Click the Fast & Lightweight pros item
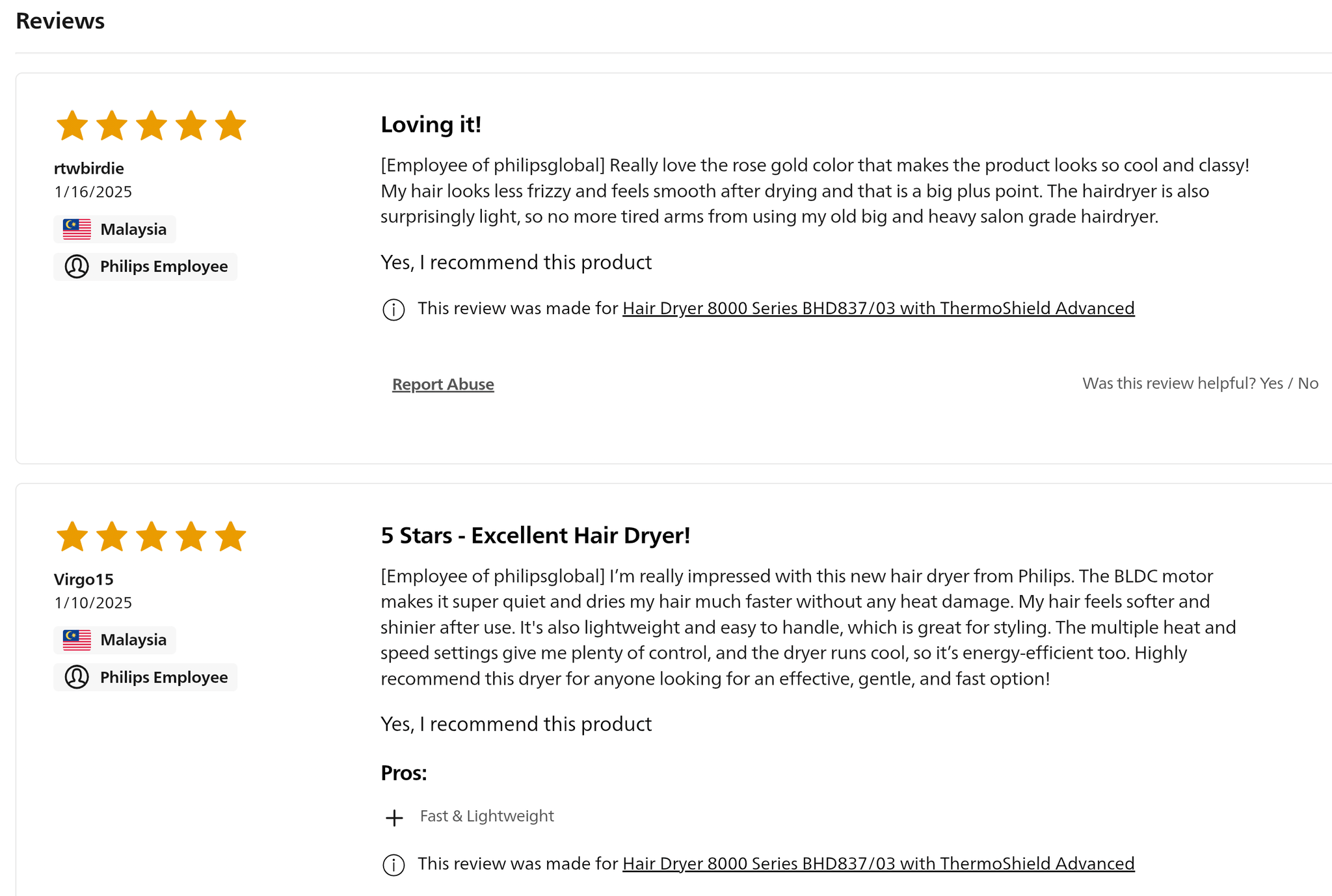Screen dimensions: 1332x896 tap(486, 816)
